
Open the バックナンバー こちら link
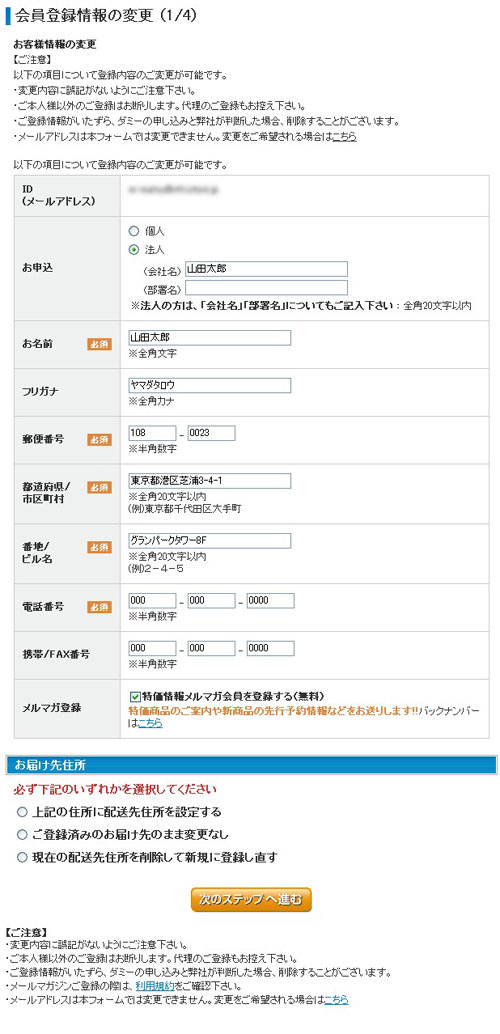(x=150, y=723)
